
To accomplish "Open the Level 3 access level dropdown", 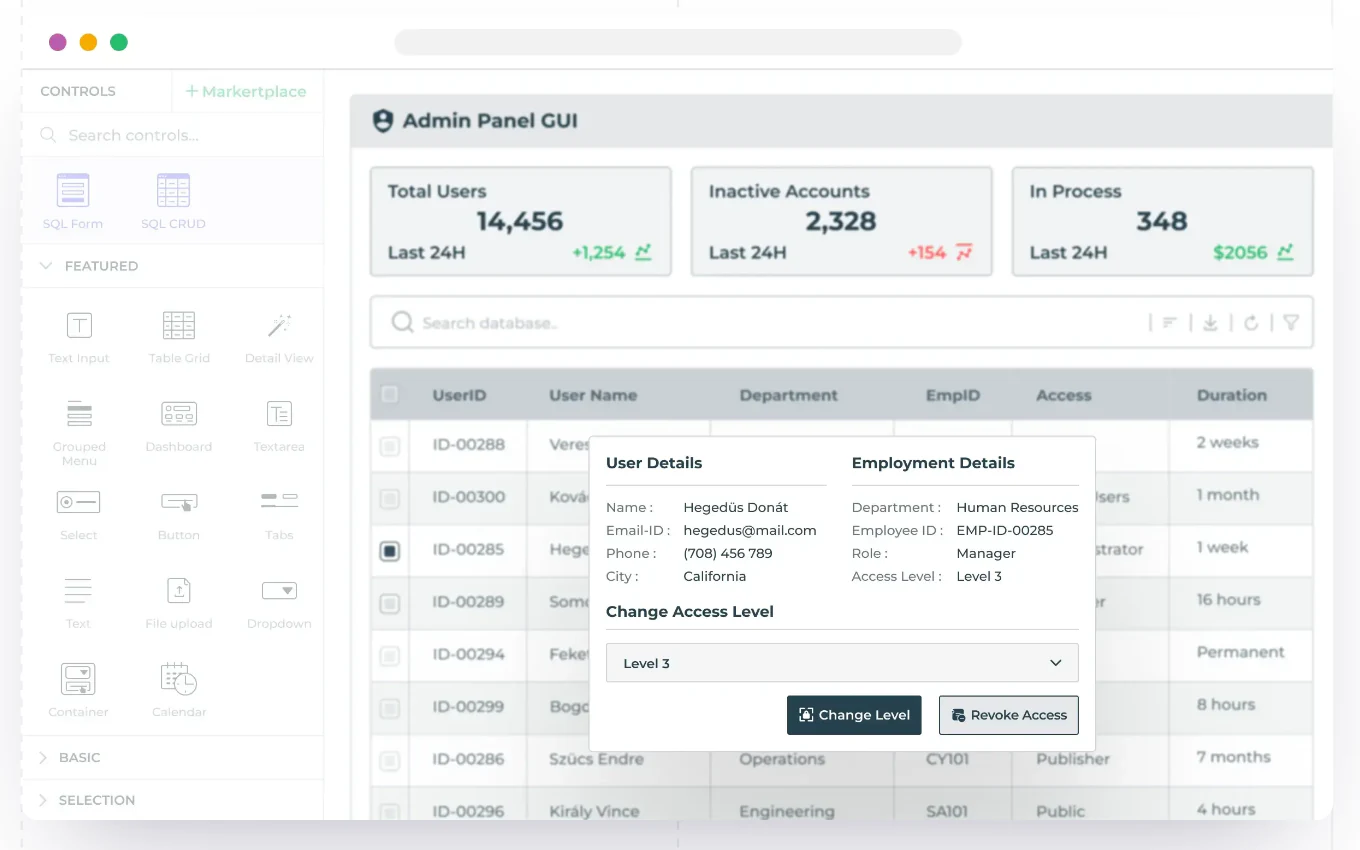I will tap(842, 663).
